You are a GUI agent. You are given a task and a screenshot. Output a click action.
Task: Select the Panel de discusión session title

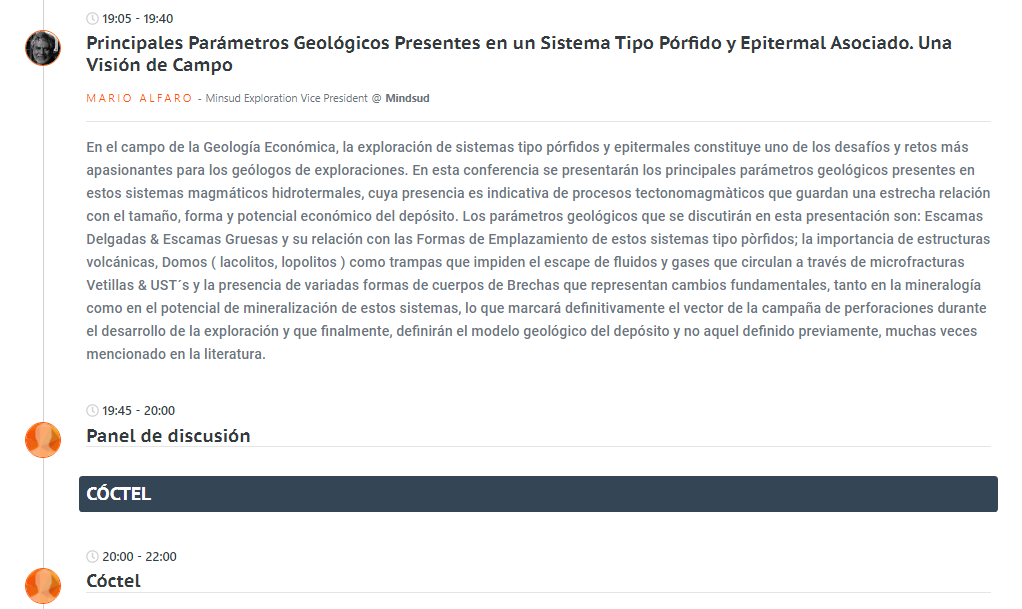[168, 435]
